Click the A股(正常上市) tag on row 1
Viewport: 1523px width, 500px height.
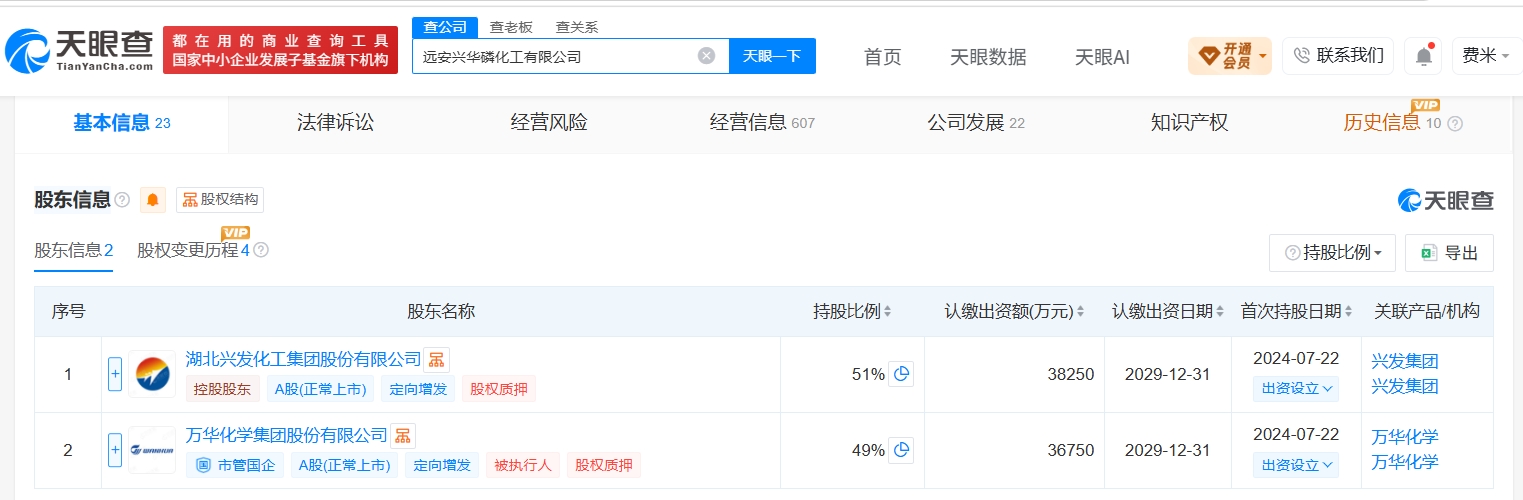point(320,389)
